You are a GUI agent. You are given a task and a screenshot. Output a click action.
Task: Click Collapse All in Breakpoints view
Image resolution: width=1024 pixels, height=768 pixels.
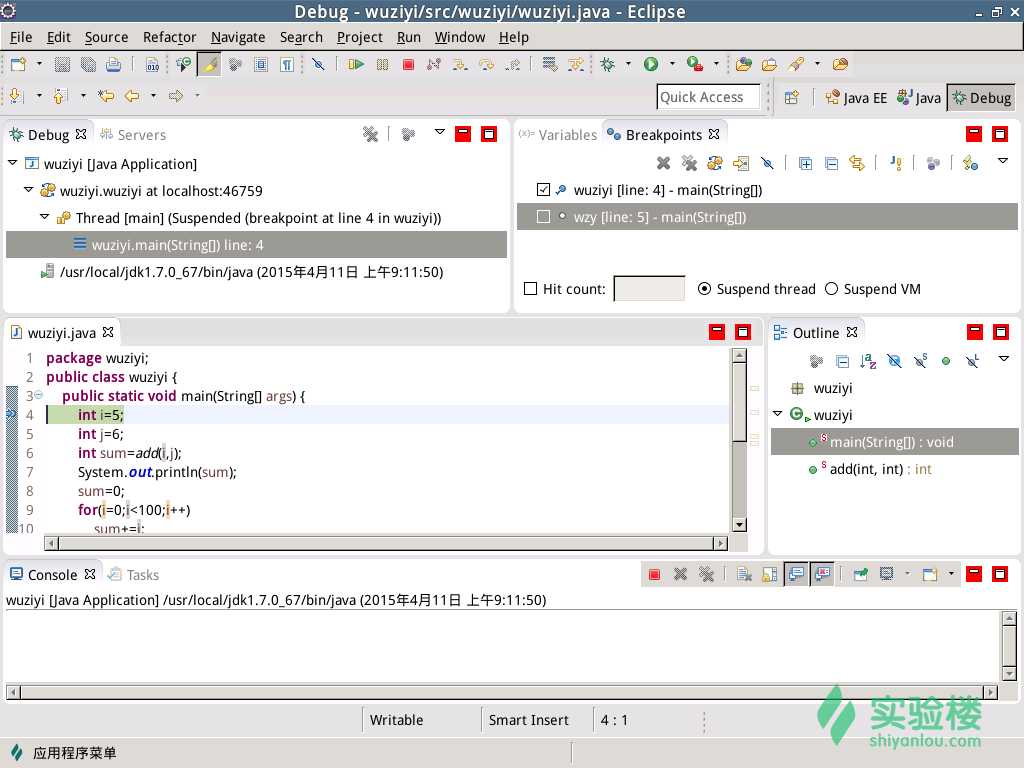[x=831, y=163]
